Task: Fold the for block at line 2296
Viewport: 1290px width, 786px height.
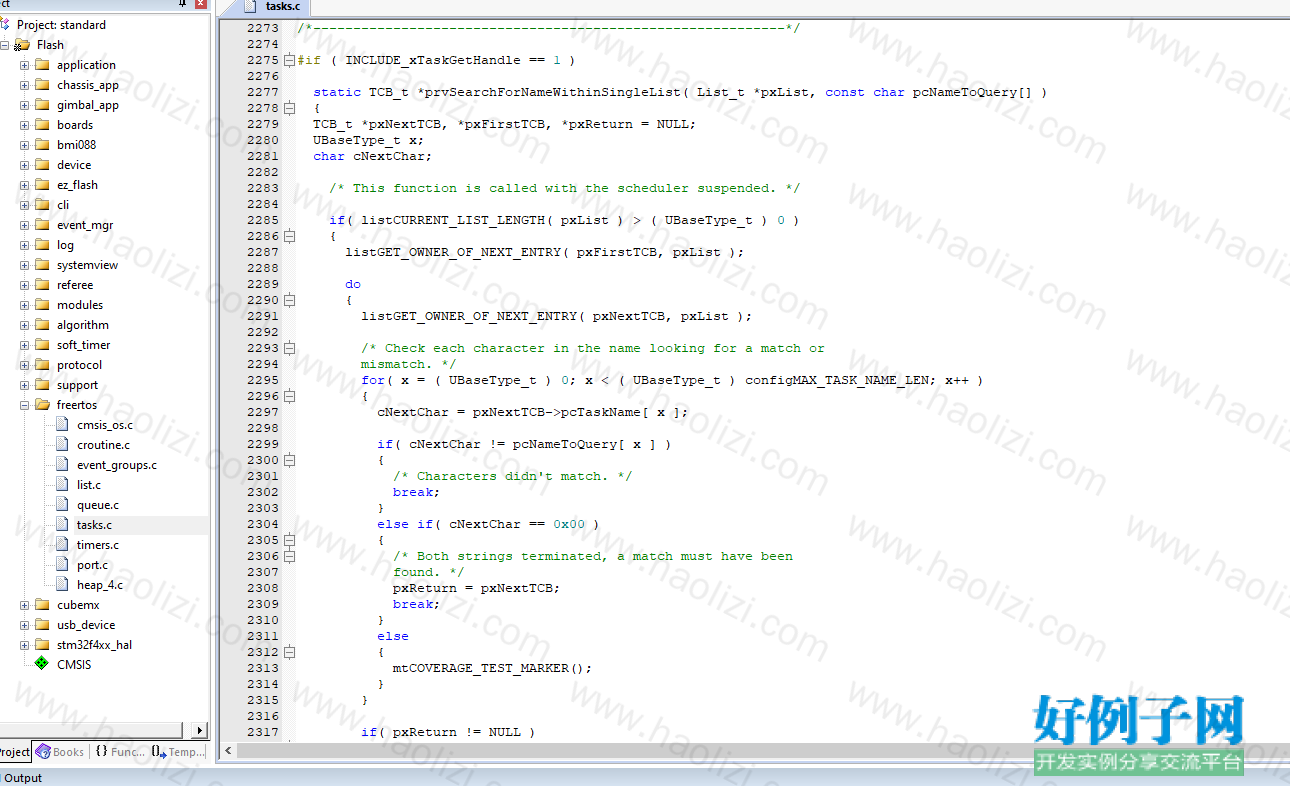Action: point(289,396)
